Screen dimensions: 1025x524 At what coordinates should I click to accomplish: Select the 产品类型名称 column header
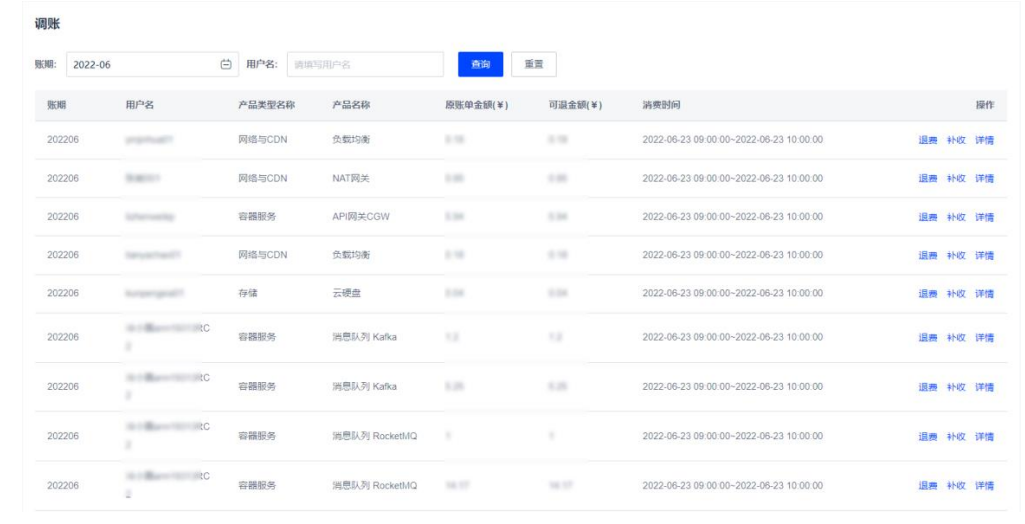266,105
